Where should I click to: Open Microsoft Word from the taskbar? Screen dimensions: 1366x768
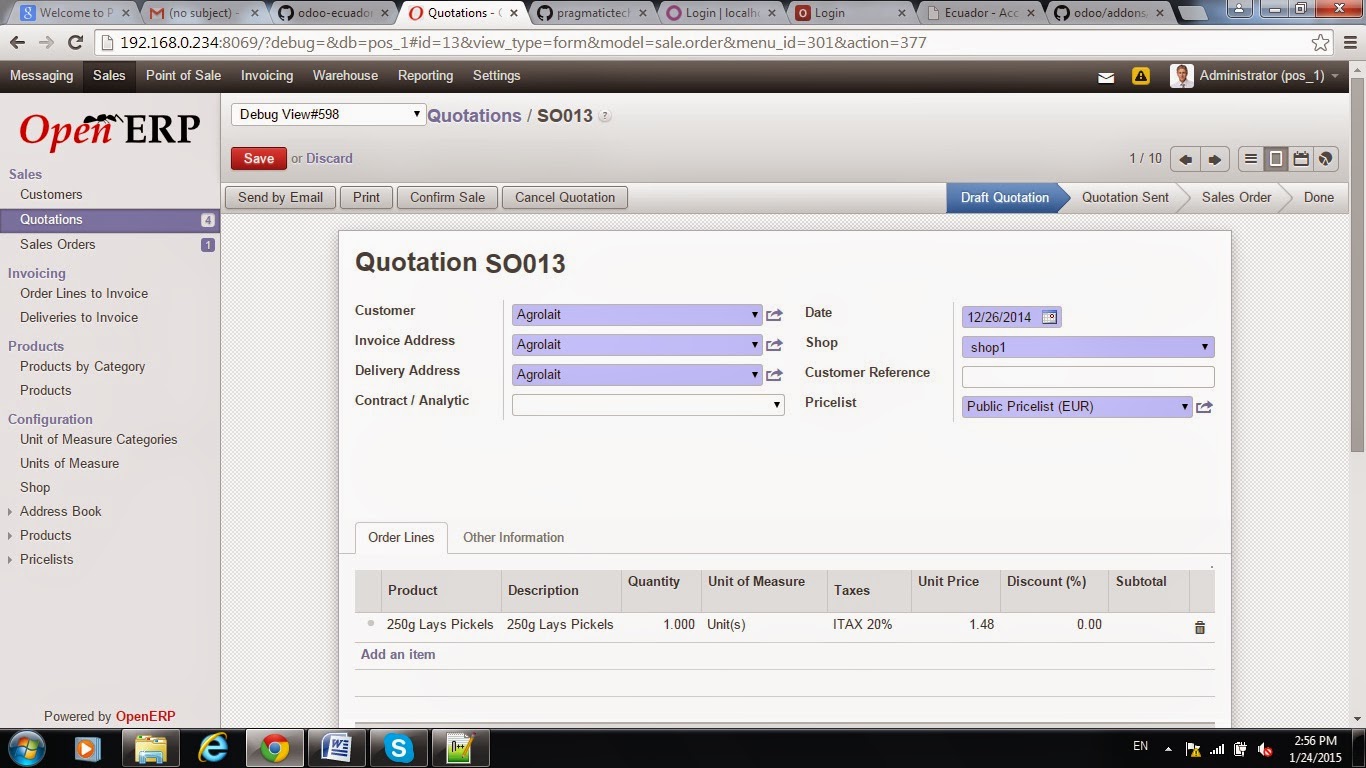pyautogui.click(x=337, y=748)
